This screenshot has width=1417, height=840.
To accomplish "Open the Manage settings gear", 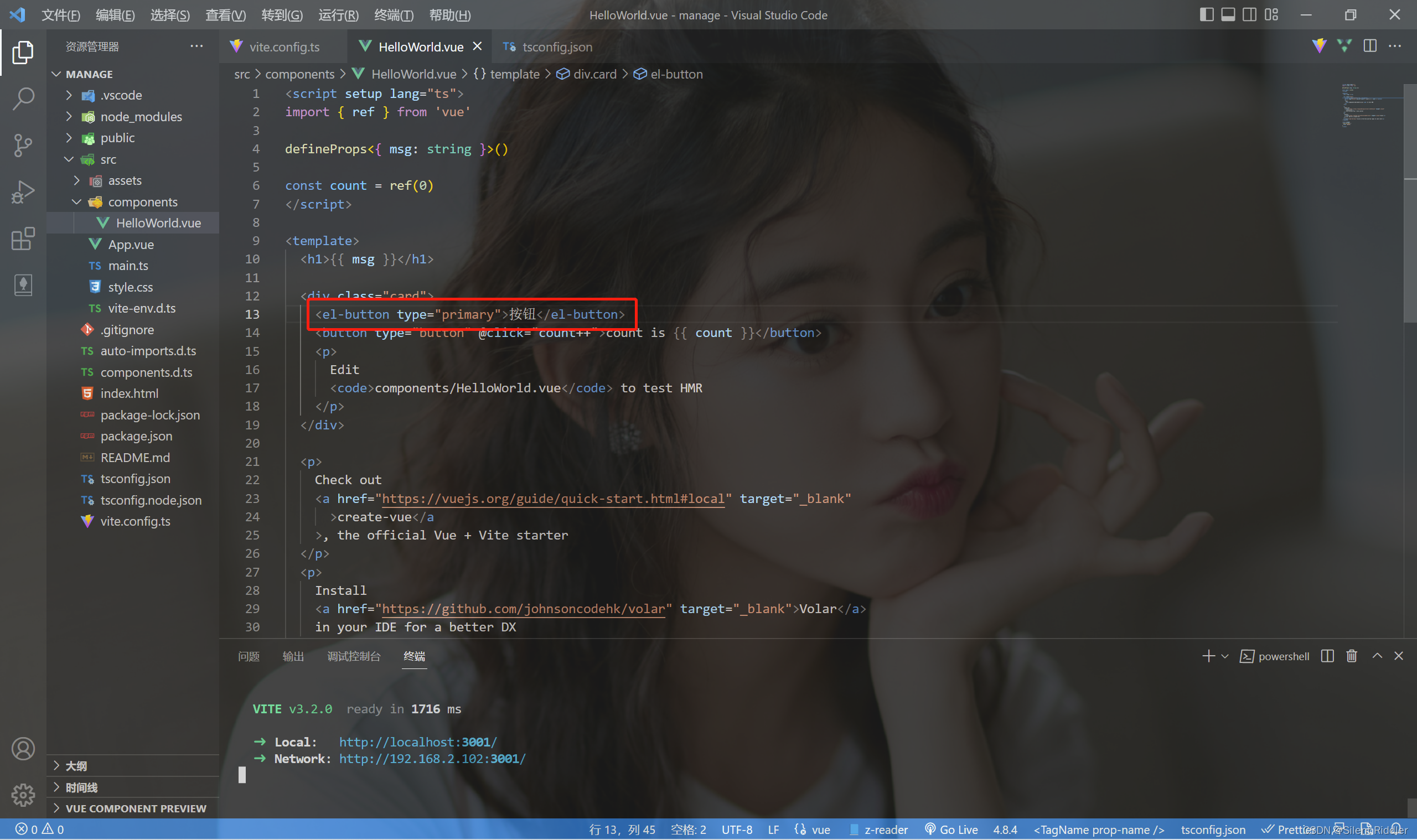I will click(x=23, y=795).
